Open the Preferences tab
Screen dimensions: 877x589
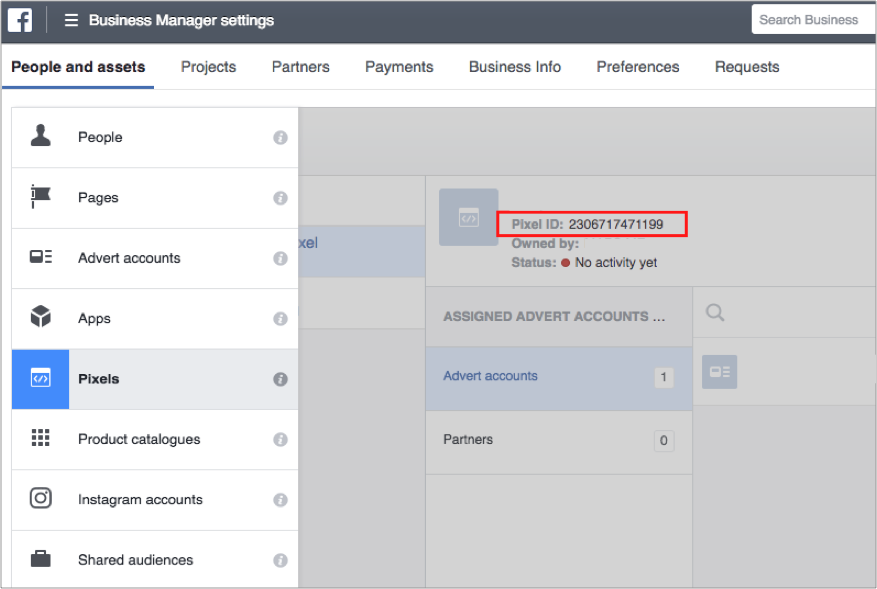click(x=638, y=67)
